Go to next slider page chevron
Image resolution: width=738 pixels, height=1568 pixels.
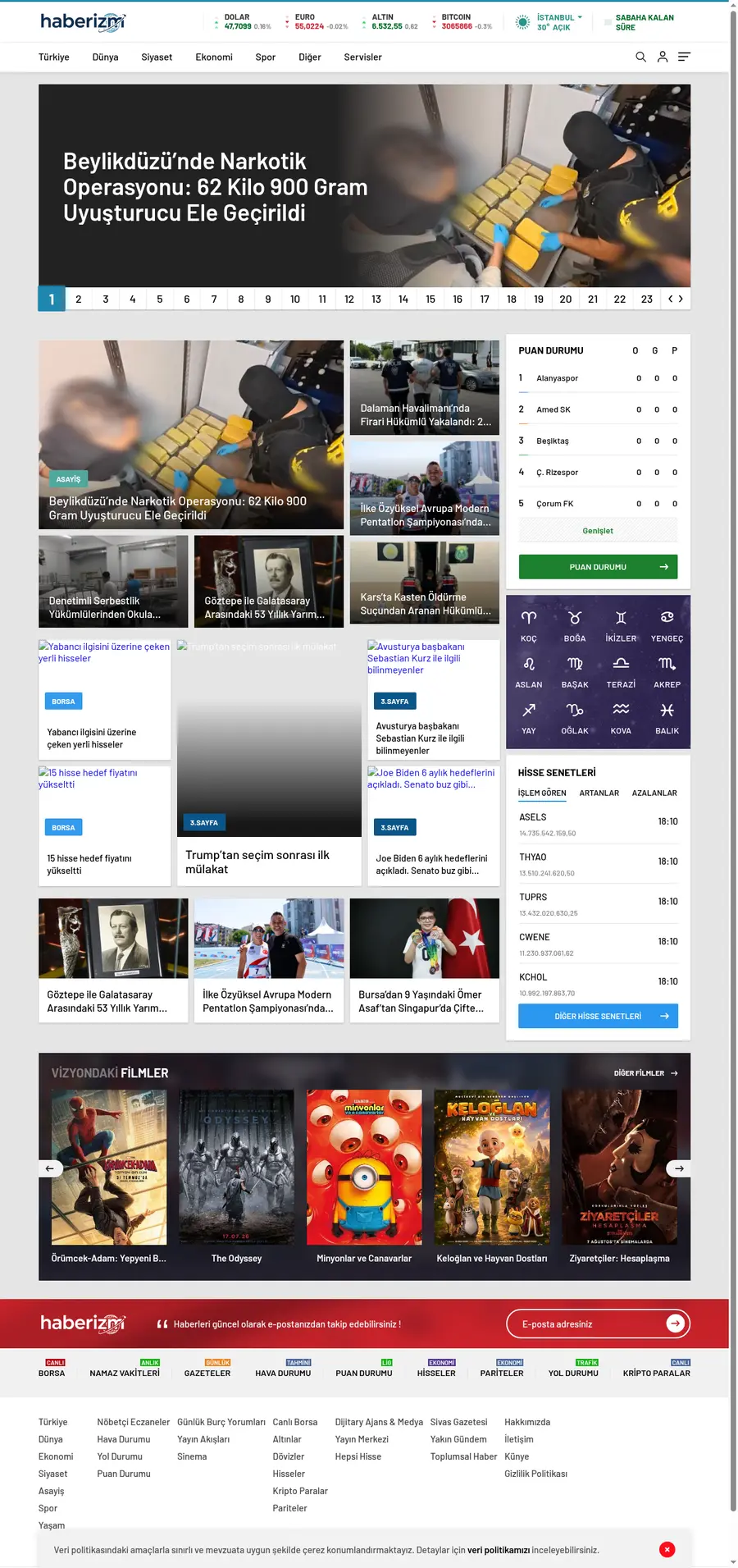tap(681, 299)
